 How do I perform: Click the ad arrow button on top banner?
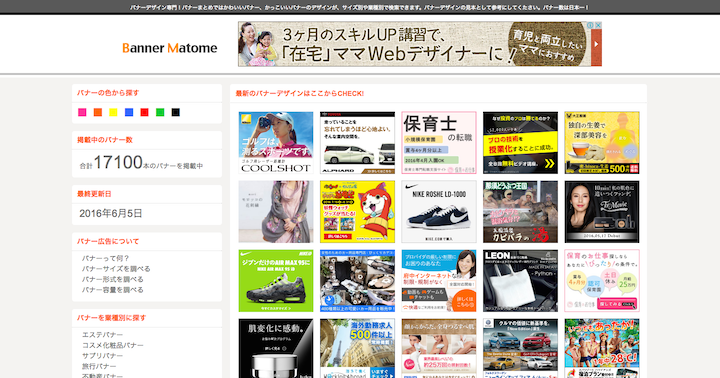pyautogui.click(x=596, y=44)
